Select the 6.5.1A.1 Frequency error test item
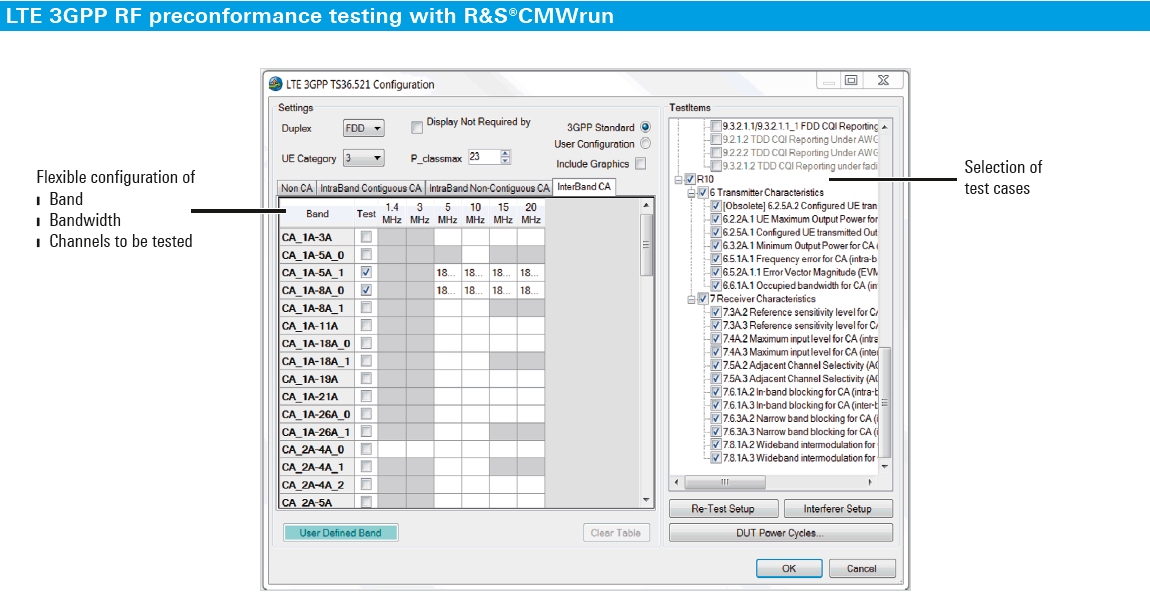 (x=800, y=259)
